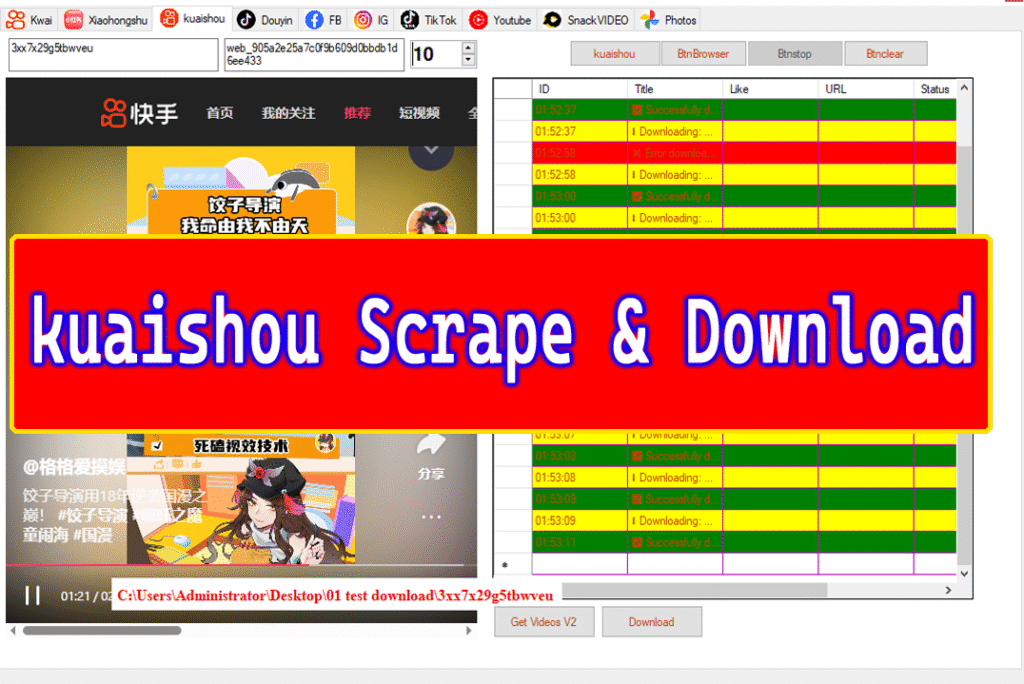
Task: Click the Get Videos V2 button
Action: click(x=544, y=622)
